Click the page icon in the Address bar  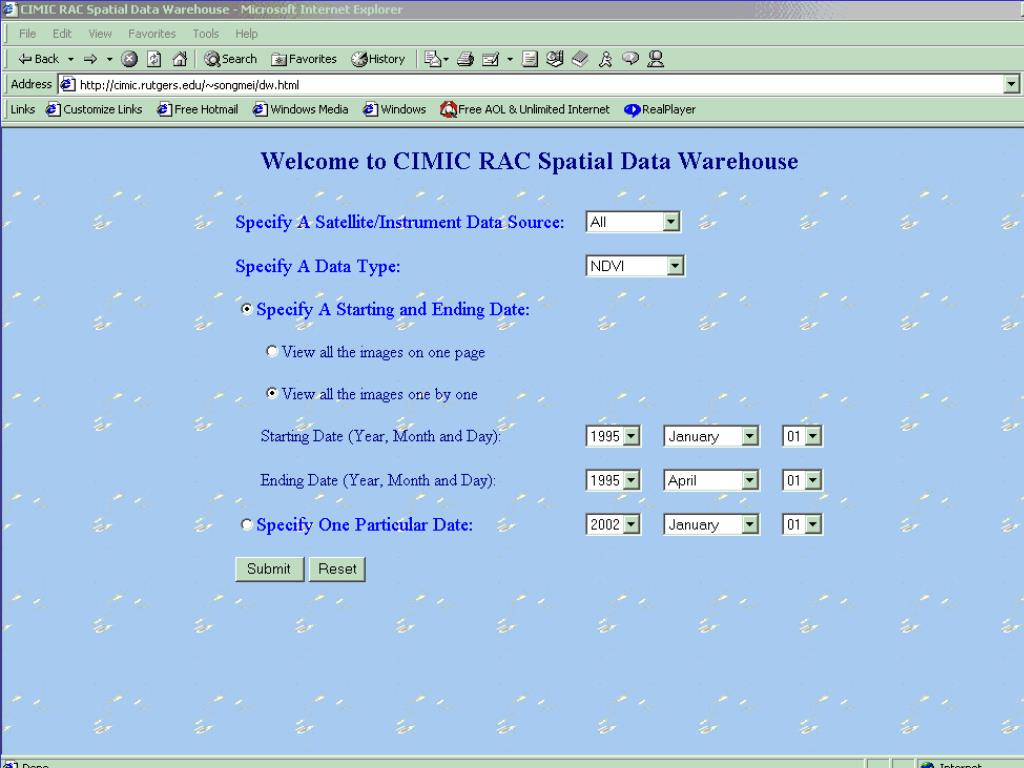point(67,85)
